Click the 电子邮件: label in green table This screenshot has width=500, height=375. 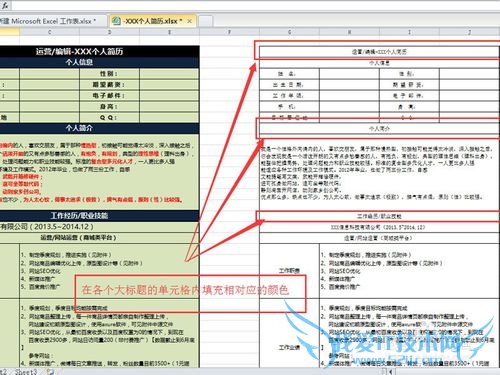(109, 96)
